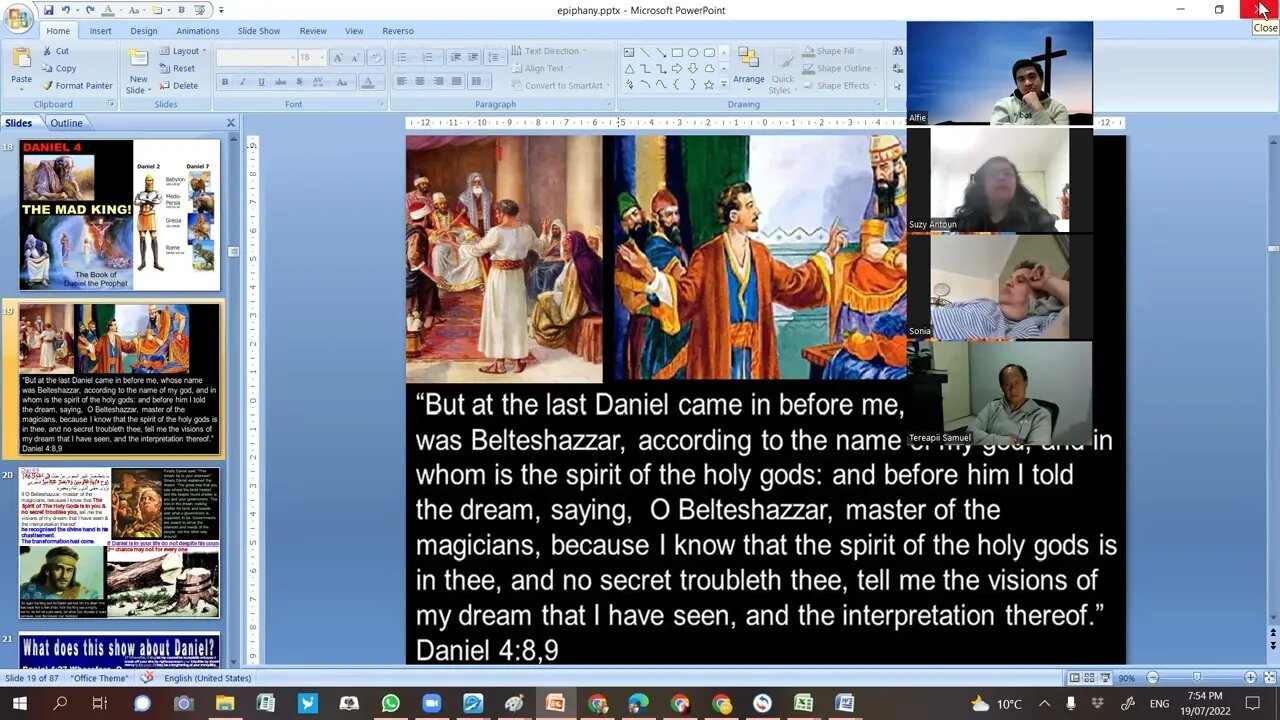
Task: Open the Review tab
Action: tap(313, 31)
